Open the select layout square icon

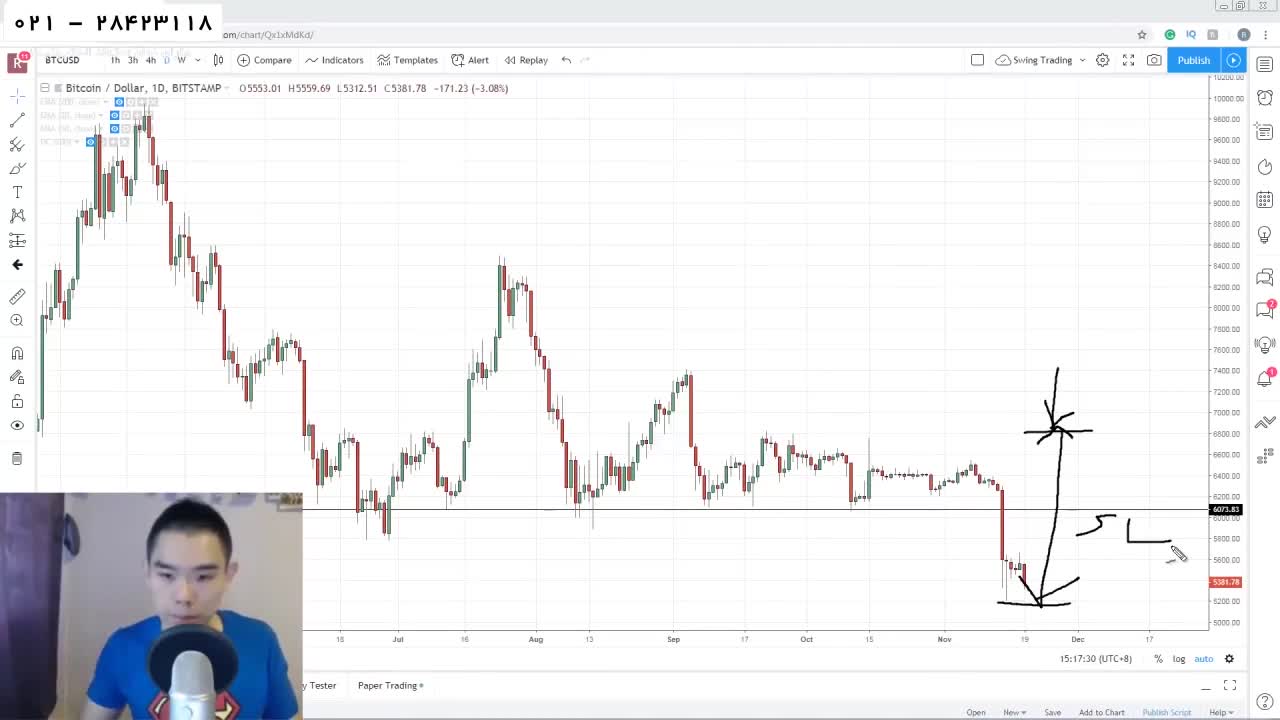tap(977, 60)
